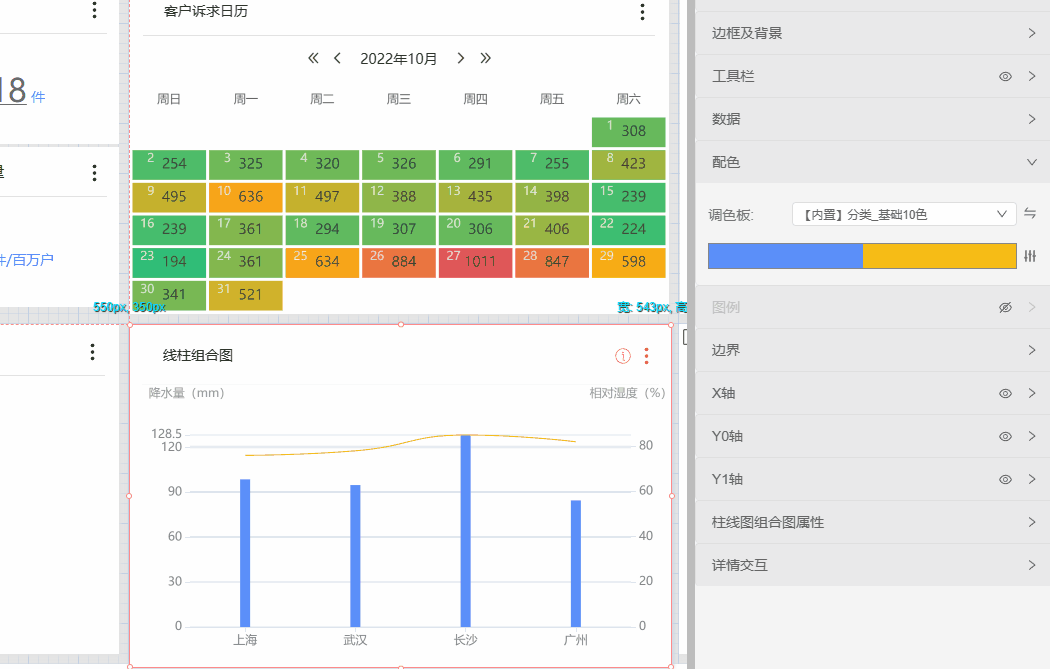This screenshot has height=669, width=1050.
Task: Click the warning icon on 线柱组合图
Action: [x=622, y=356]
